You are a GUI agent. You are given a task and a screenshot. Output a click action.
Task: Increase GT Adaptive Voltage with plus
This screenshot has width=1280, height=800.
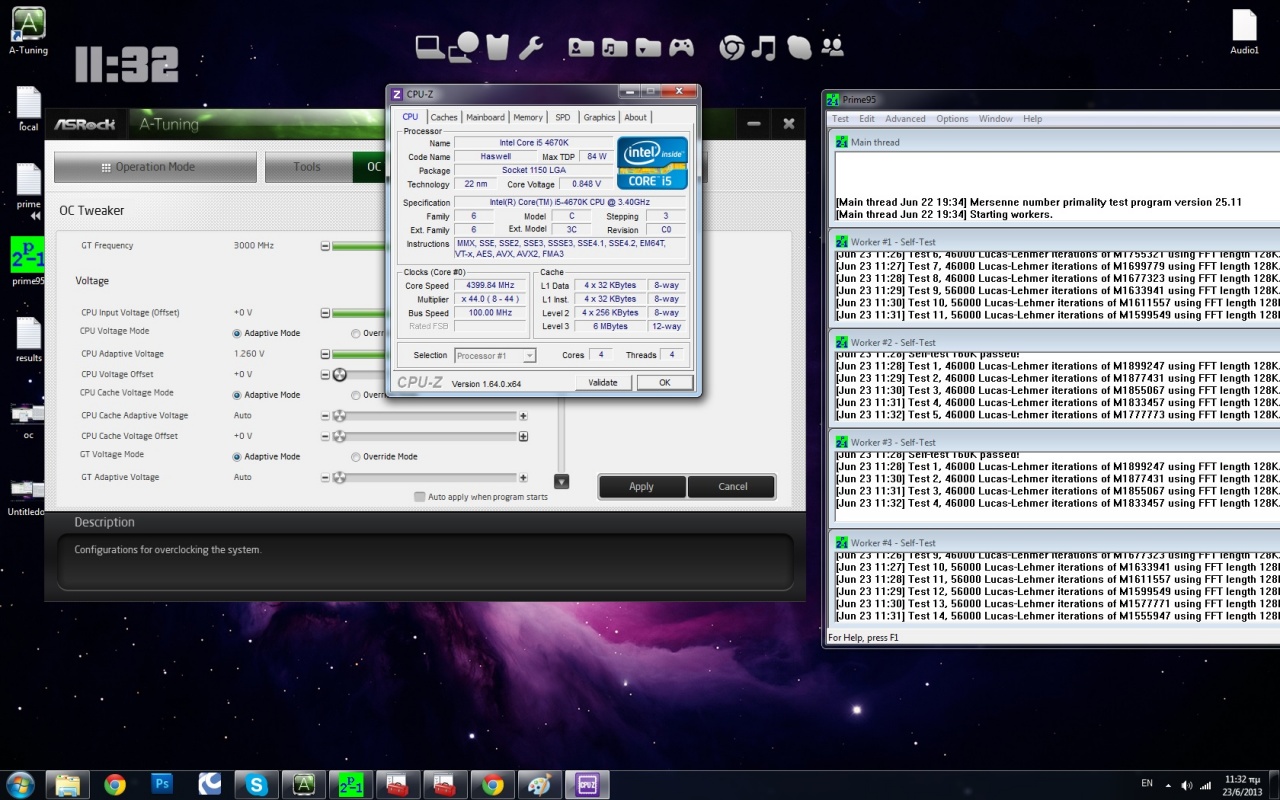point(523,478)
